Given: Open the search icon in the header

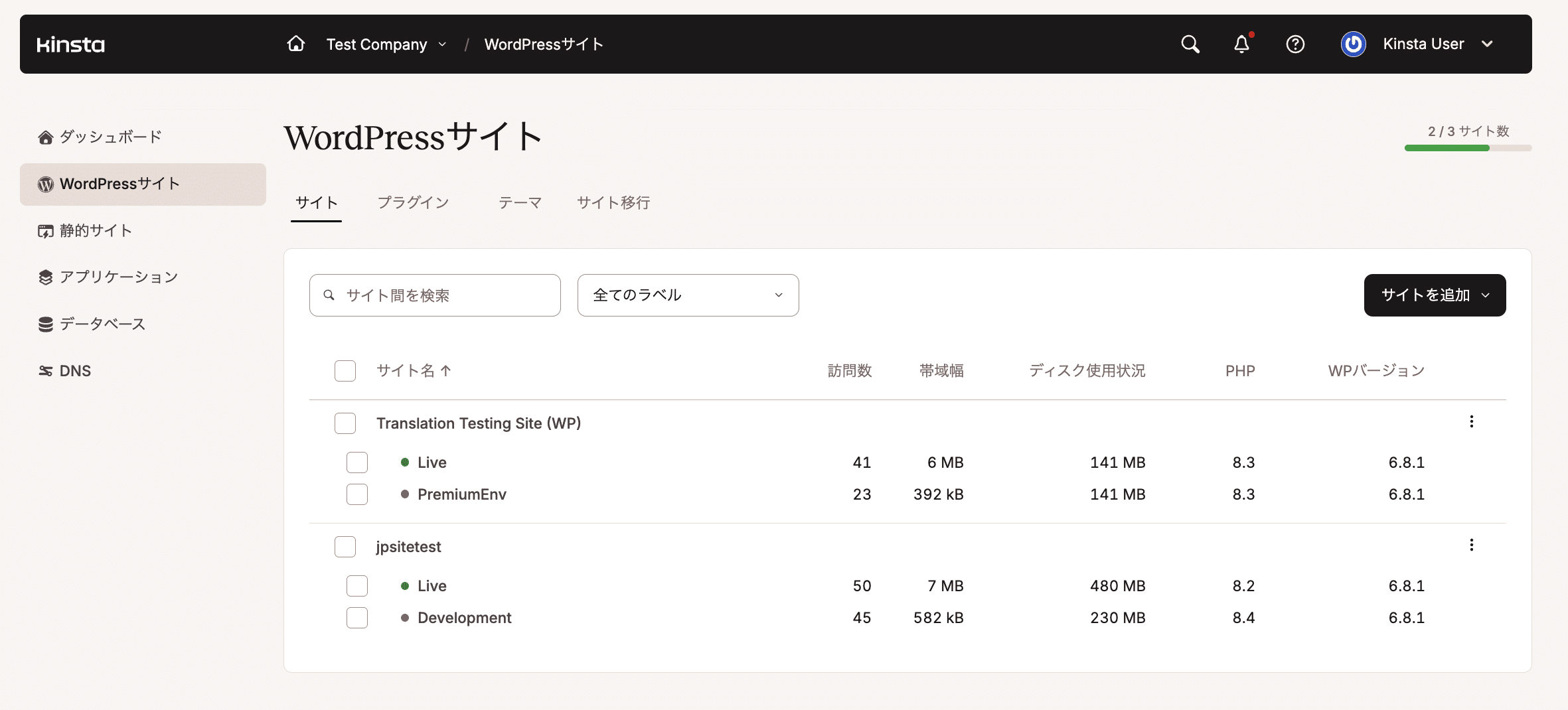Looking at the screenshot, I should pos(1190,44).
